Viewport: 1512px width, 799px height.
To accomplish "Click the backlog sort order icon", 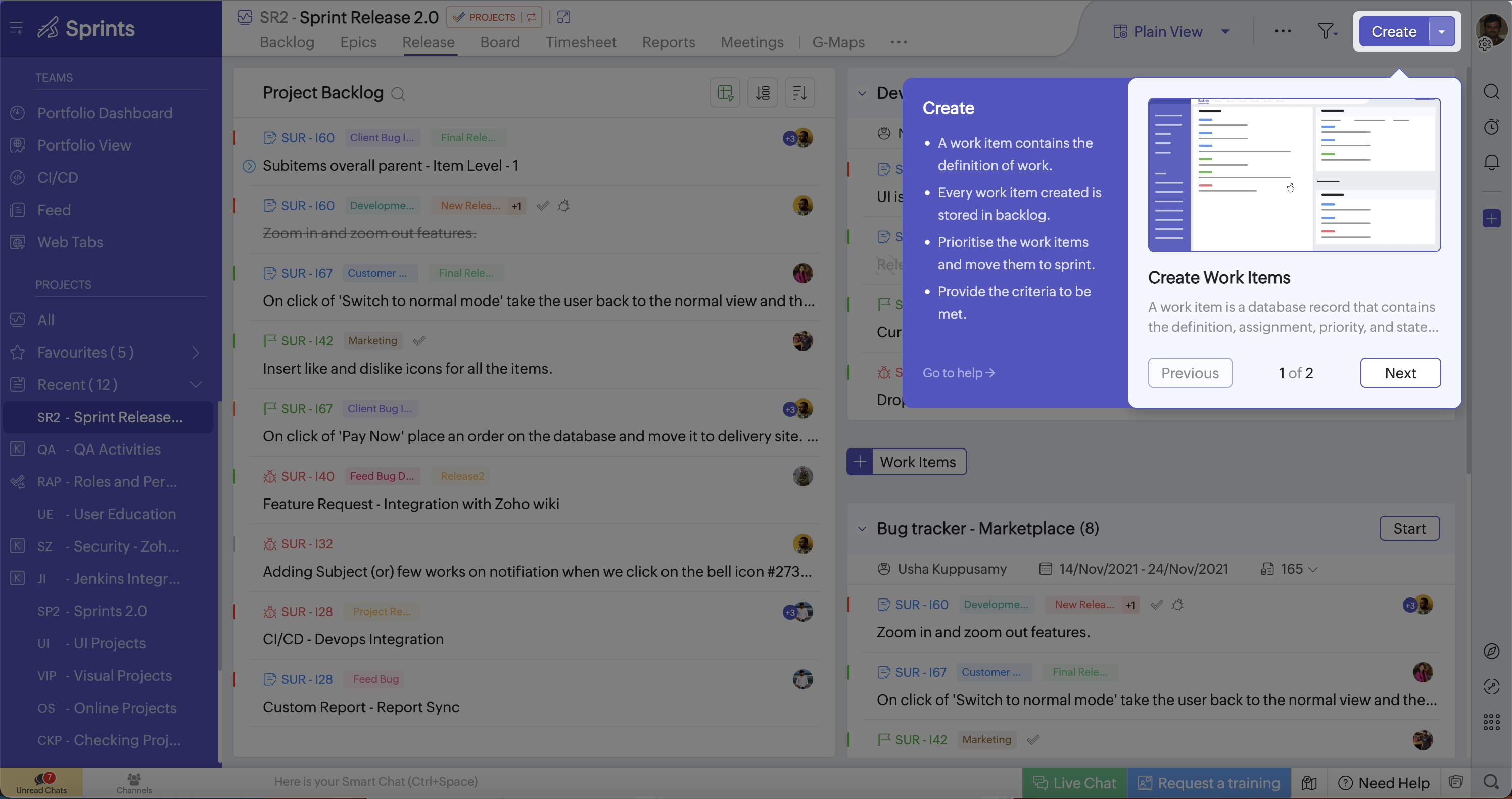I will [x=799, y=93].
